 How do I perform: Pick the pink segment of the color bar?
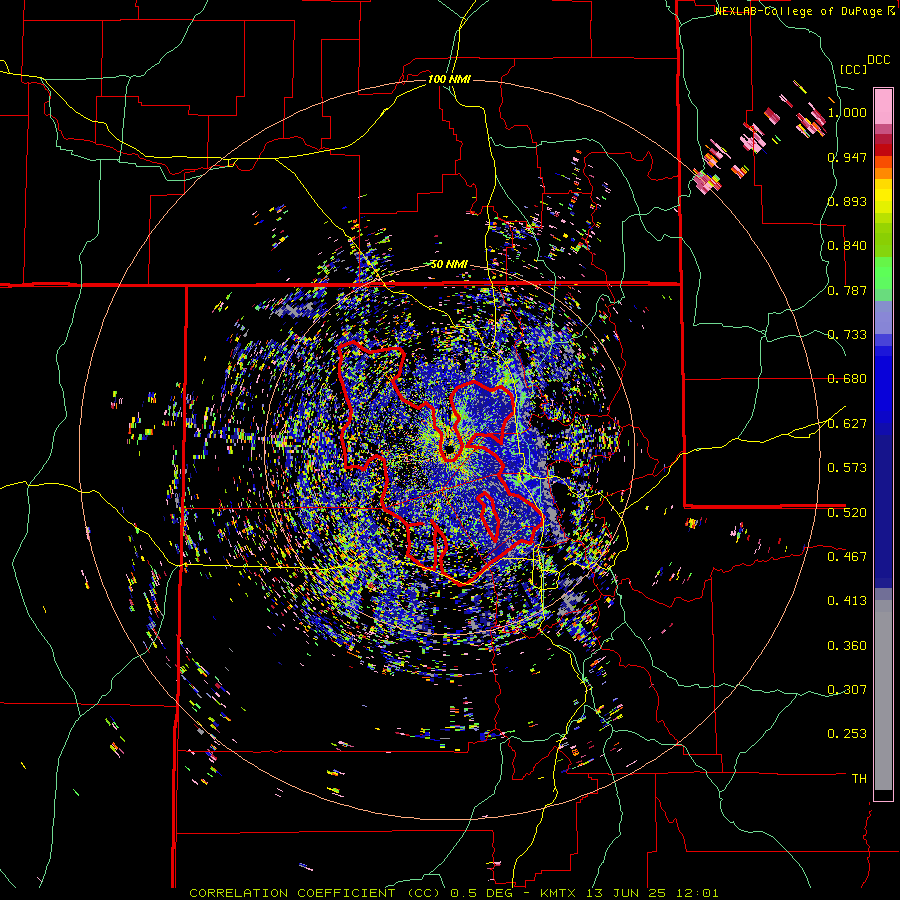(x=883, y=107)
